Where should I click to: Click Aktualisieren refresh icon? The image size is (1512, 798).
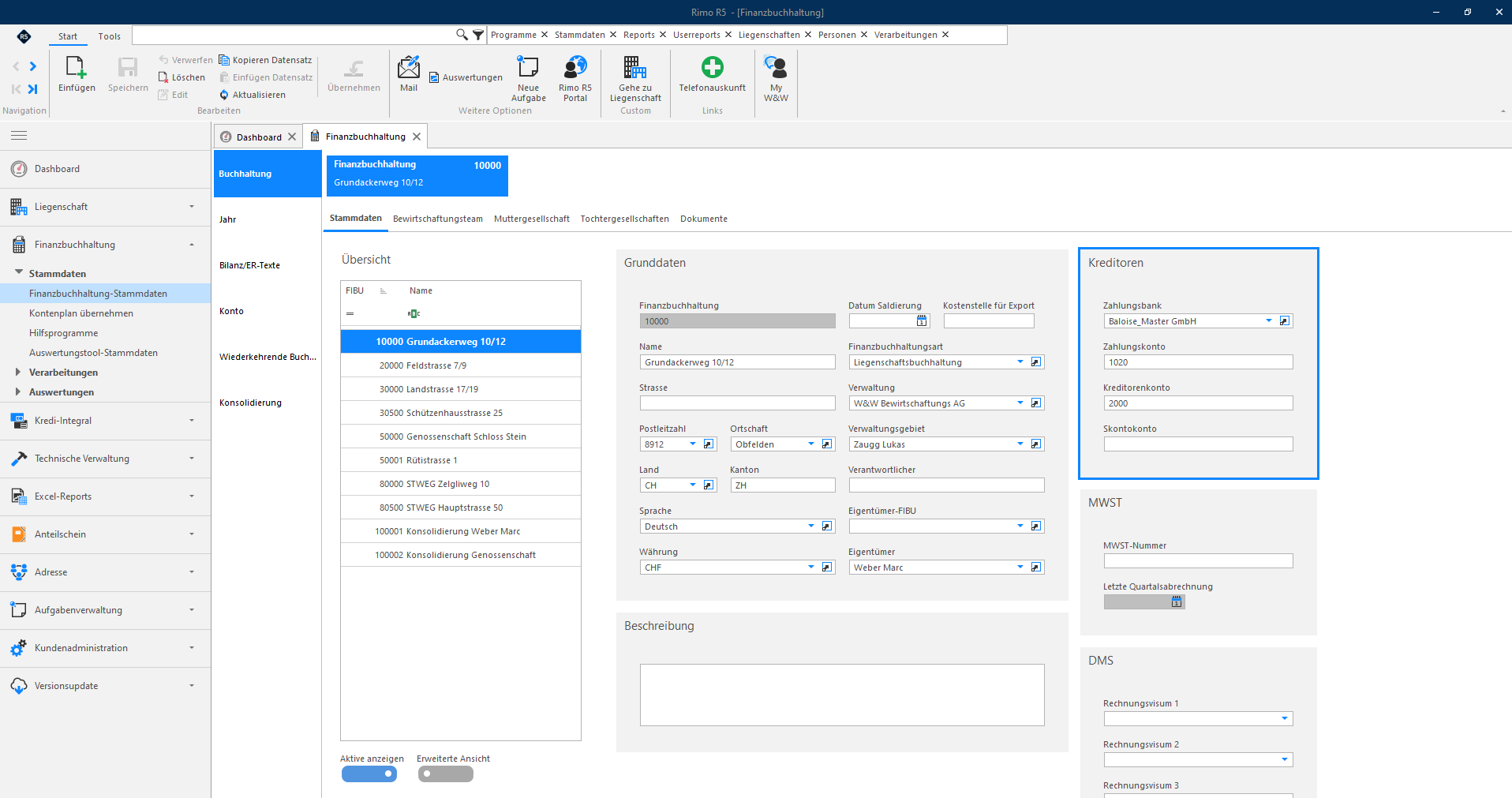coord(224,95)
